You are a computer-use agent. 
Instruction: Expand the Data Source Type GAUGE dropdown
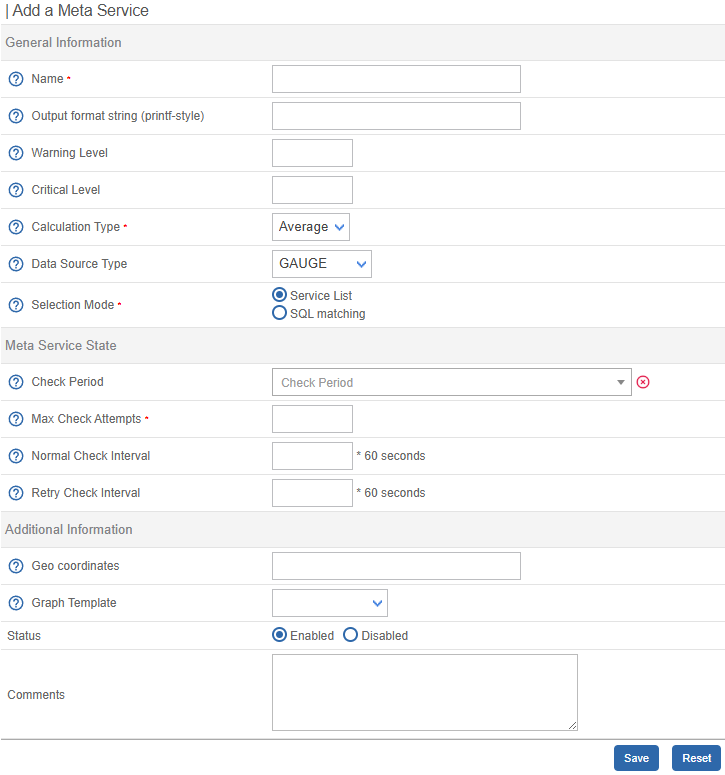point(321,264)
